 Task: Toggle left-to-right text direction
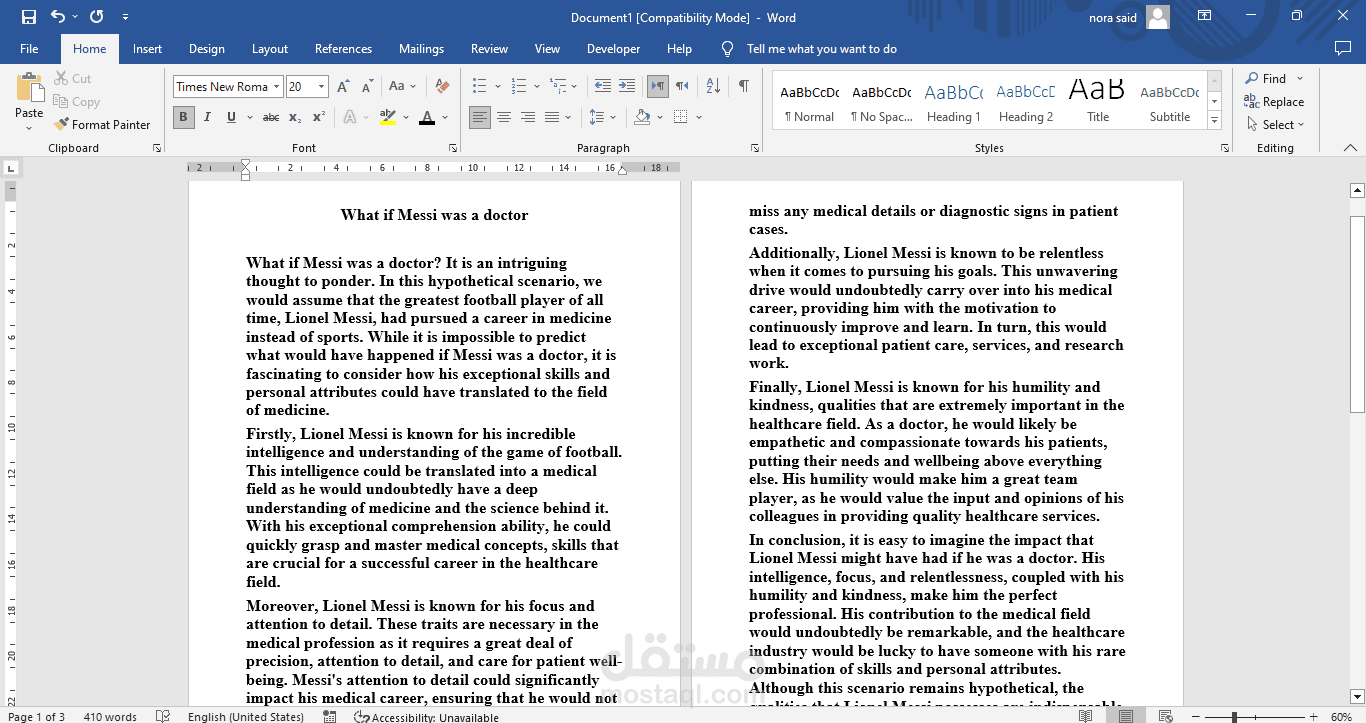[658, 87]
